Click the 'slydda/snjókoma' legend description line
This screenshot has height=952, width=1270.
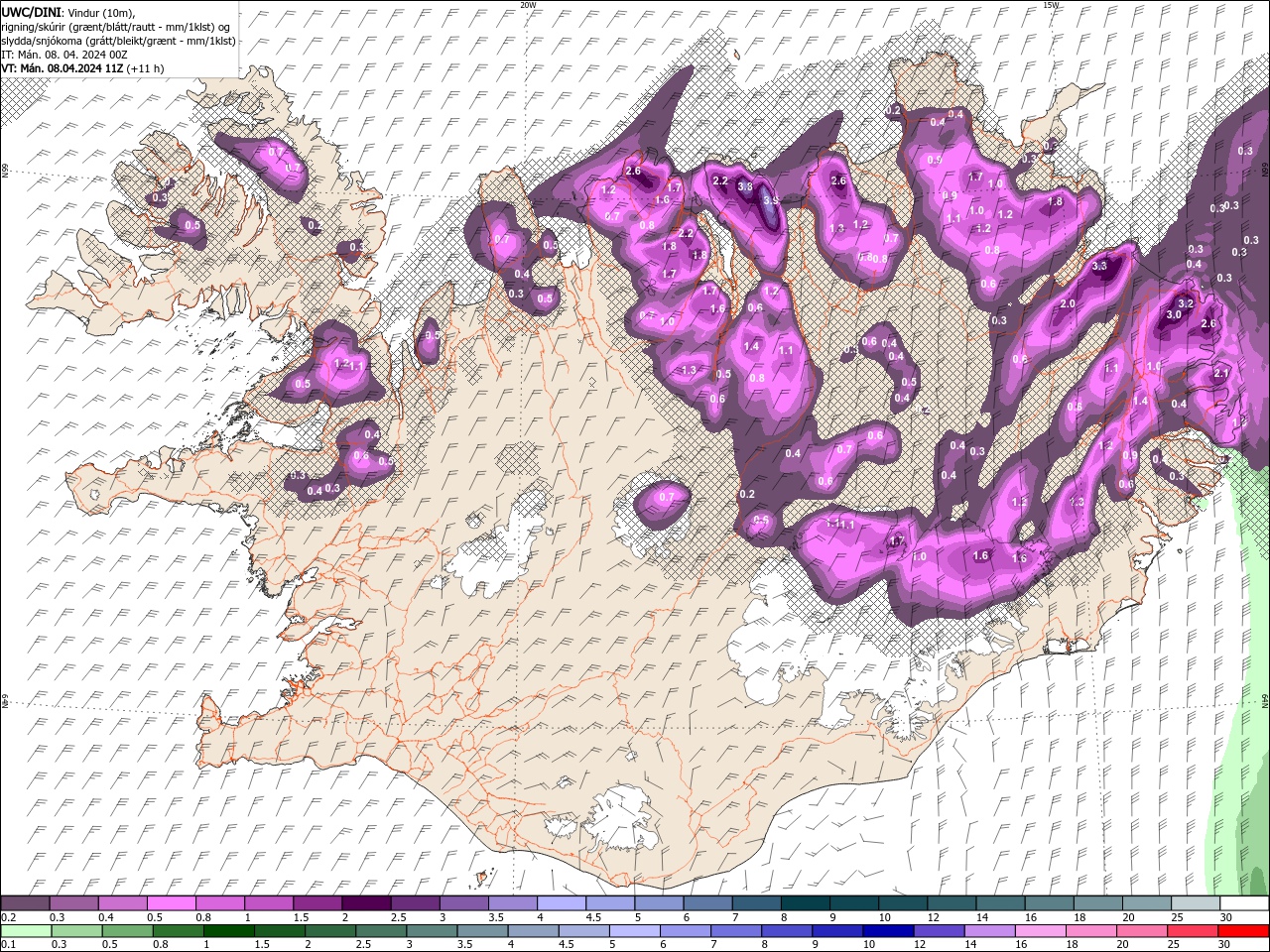point(118,41)
